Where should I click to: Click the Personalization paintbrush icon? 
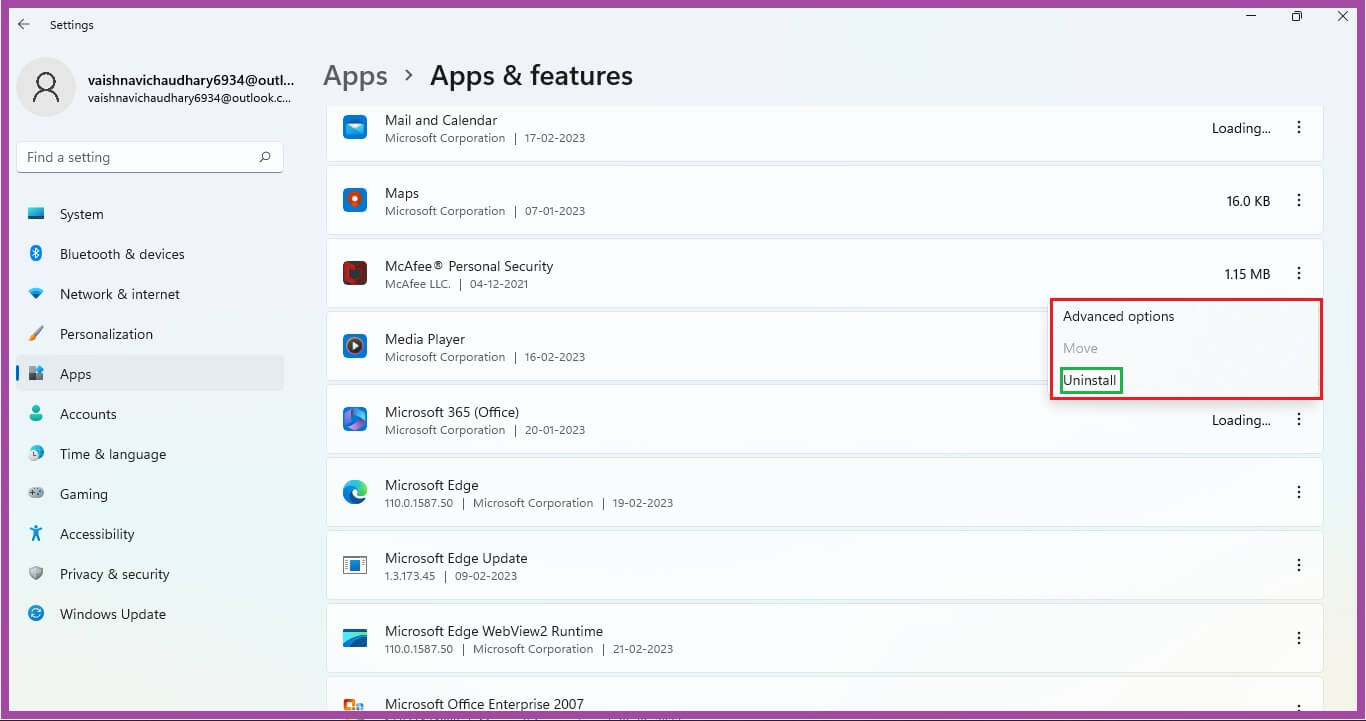(x=36, y=334)
